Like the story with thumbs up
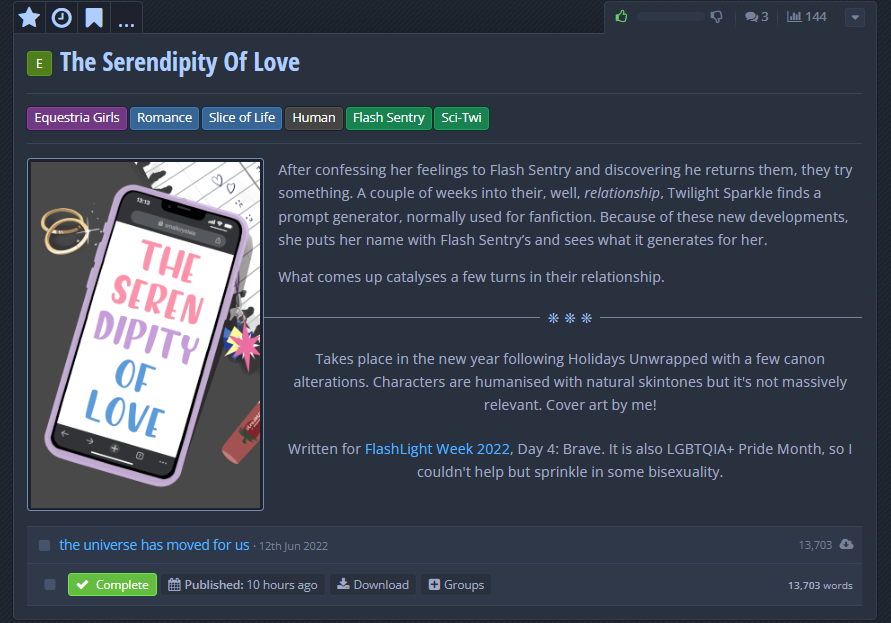 tap(622, 16)
